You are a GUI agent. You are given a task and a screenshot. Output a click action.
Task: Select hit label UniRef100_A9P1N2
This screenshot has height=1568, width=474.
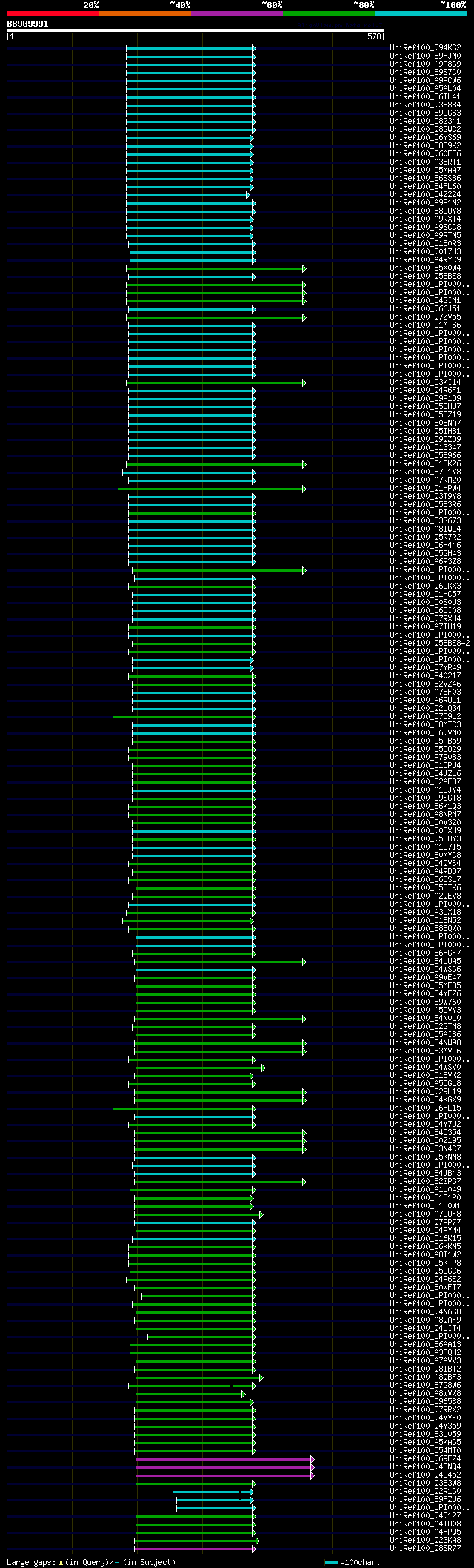pyautogui.click(x=425, y=202)
